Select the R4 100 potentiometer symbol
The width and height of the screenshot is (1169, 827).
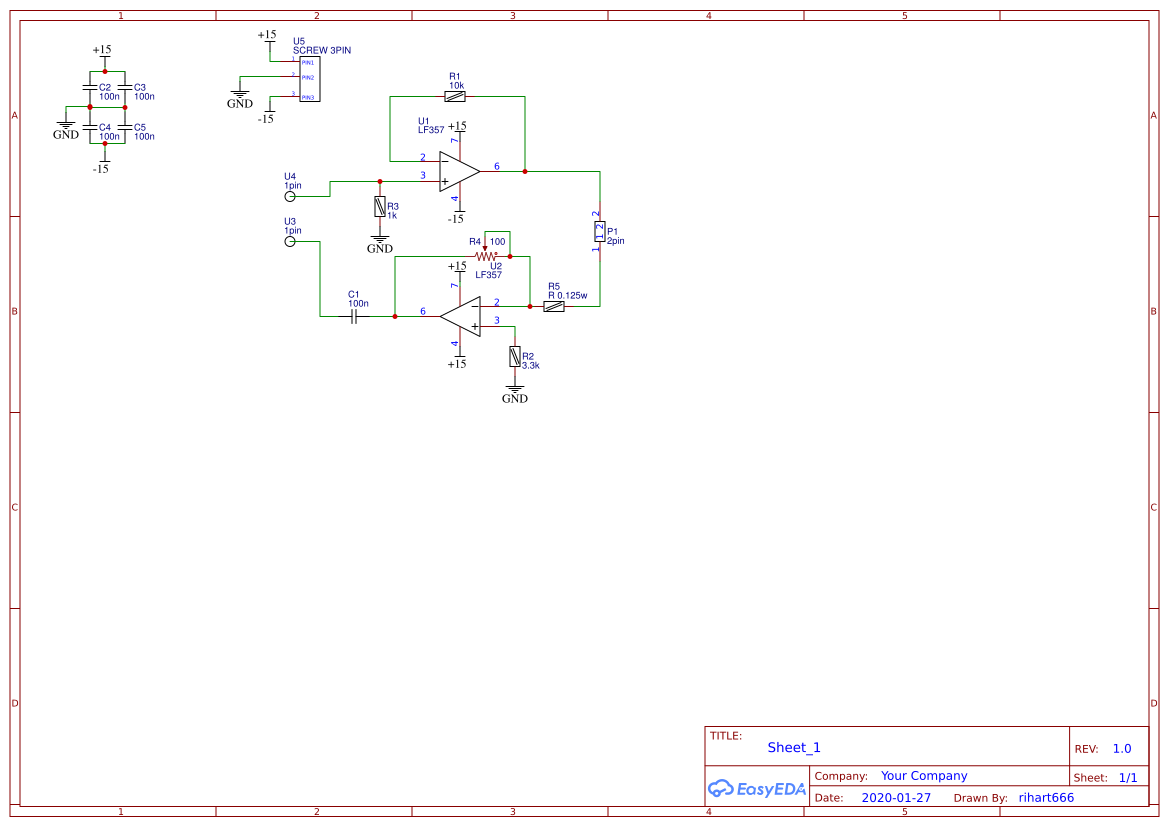pos(485,254)
